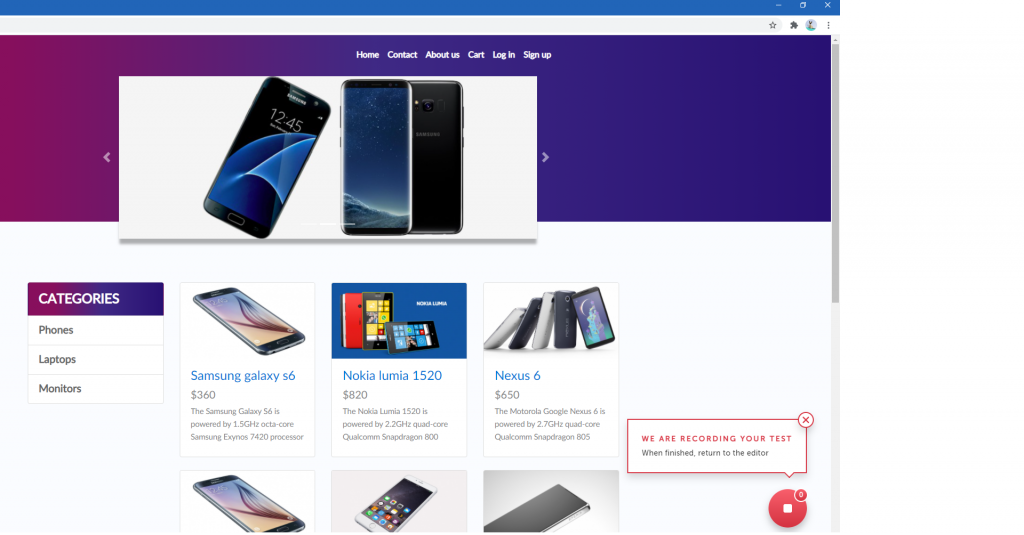
Task: Go to the Cart page
Action: click(x=475, y=55)
